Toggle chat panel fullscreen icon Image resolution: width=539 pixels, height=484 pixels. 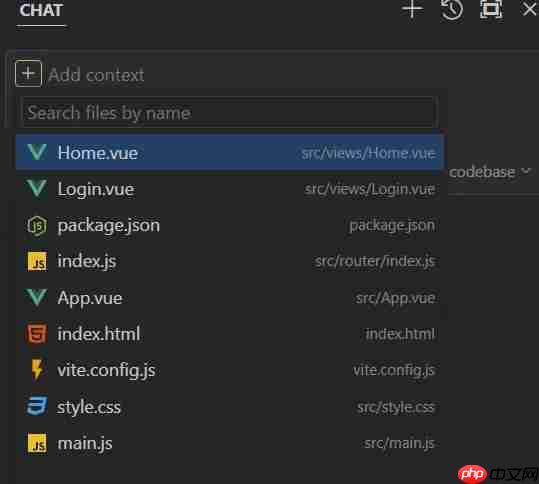tap(491, 9)
